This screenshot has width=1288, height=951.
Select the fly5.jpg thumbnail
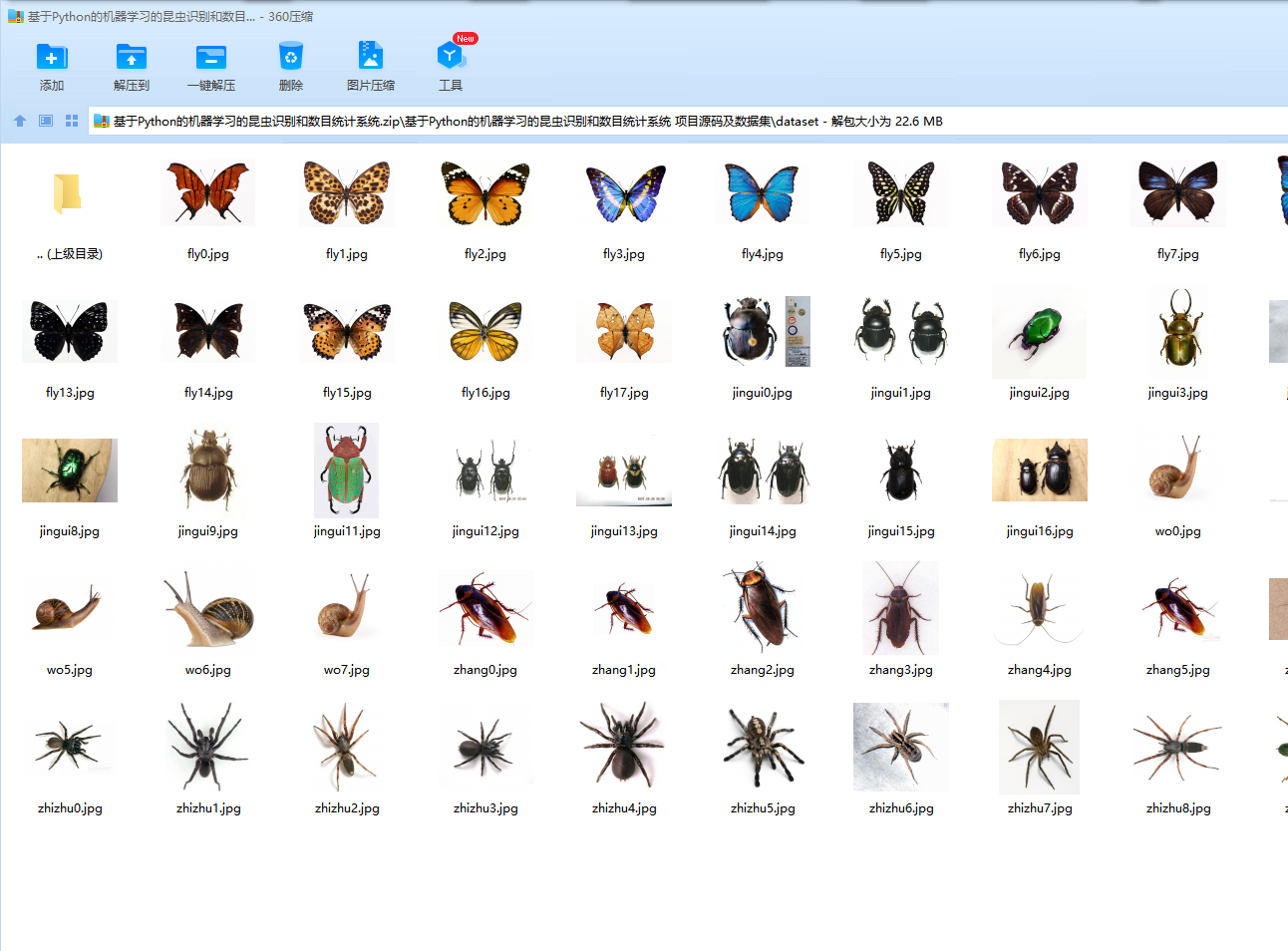pyautogui.click(x=901, y=193)
